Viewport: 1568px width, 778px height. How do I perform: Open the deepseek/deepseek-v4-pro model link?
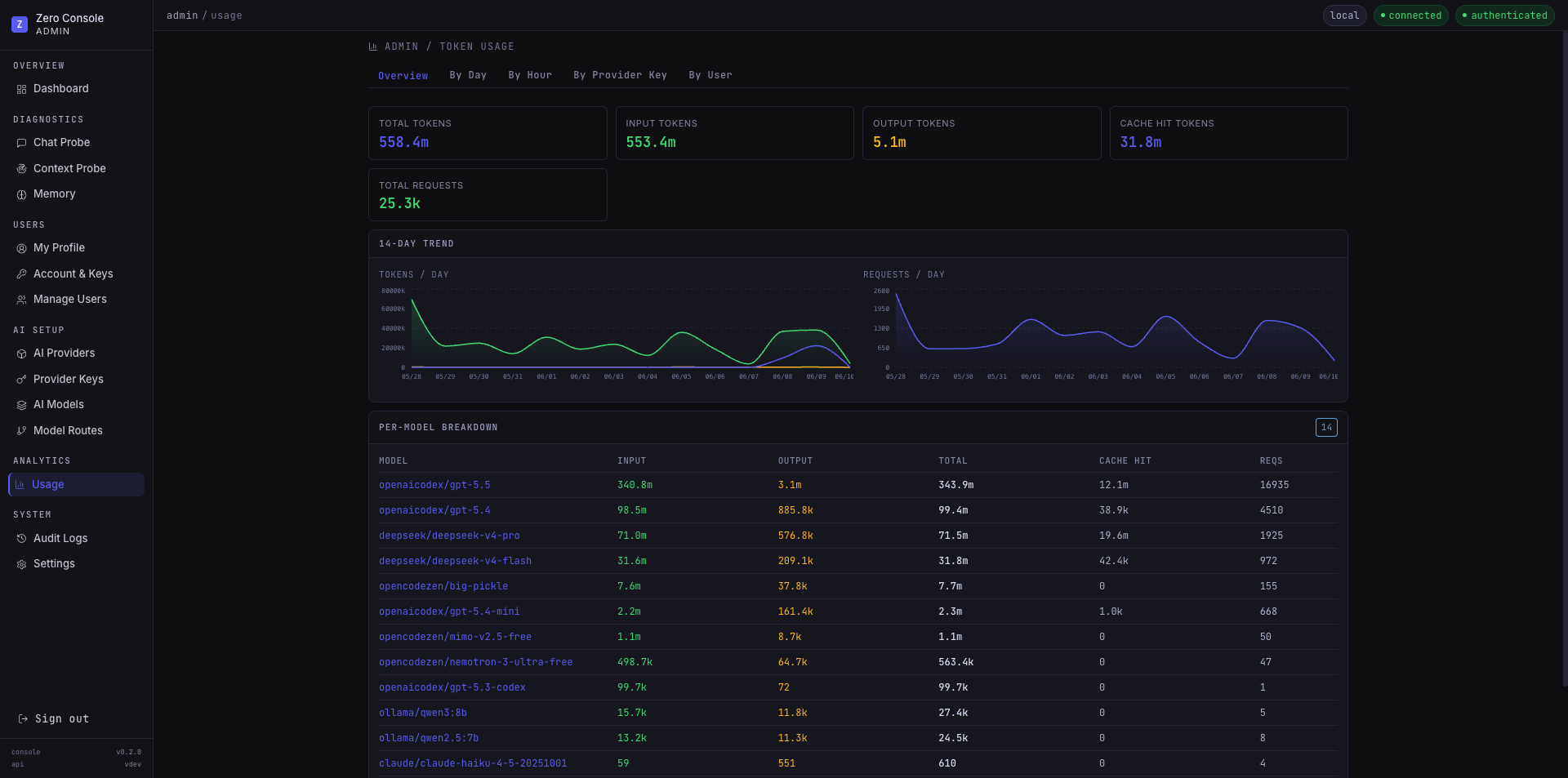[x=449, y=536]
